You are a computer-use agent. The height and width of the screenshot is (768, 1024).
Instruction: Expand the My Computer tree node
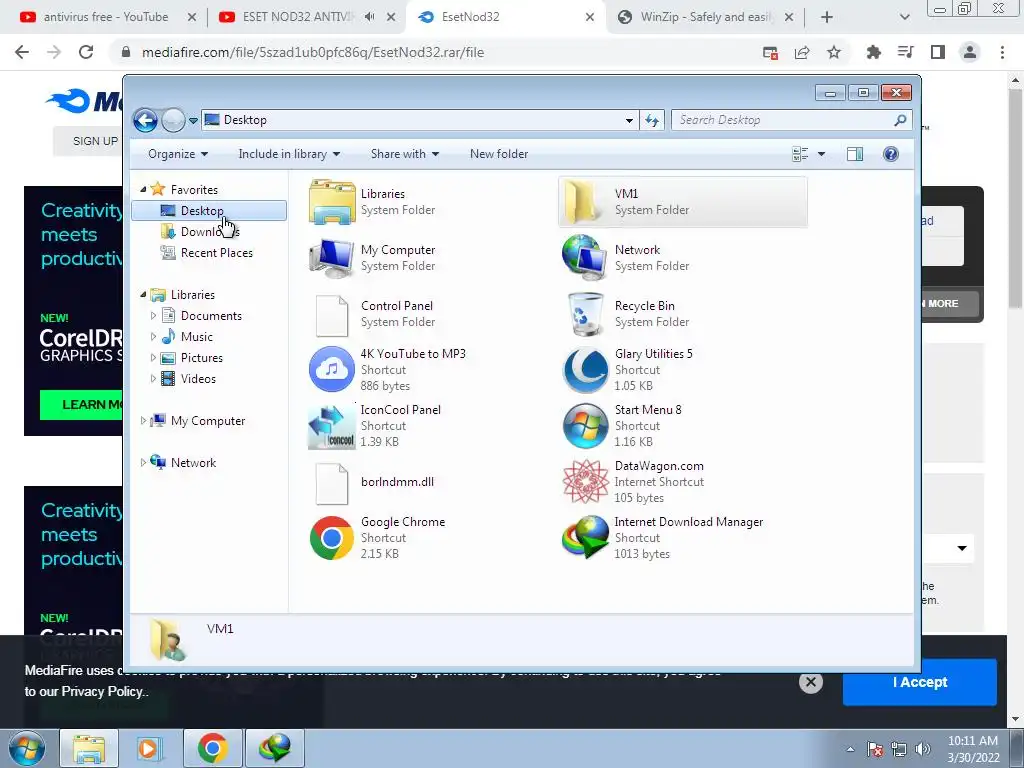click(x=143, y=421)
